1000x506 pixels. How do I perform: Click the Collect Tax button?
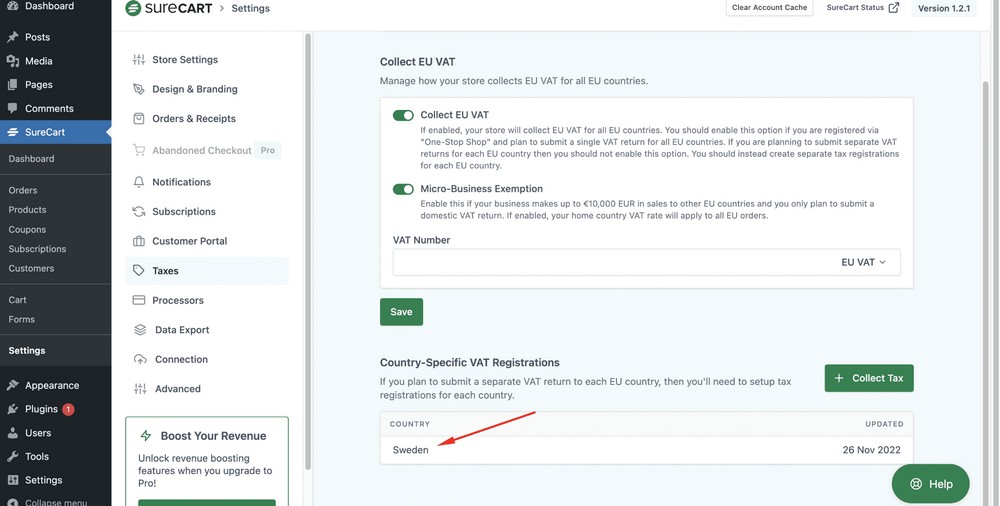pyautogui.click(x=868, y=378)
